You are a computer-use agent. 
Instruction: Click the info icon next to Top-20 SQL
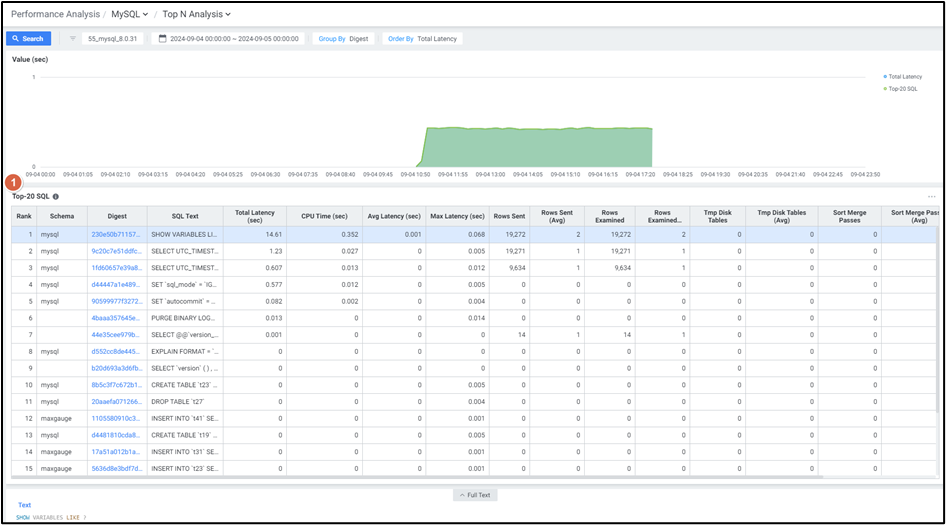[x=56, y=197]
